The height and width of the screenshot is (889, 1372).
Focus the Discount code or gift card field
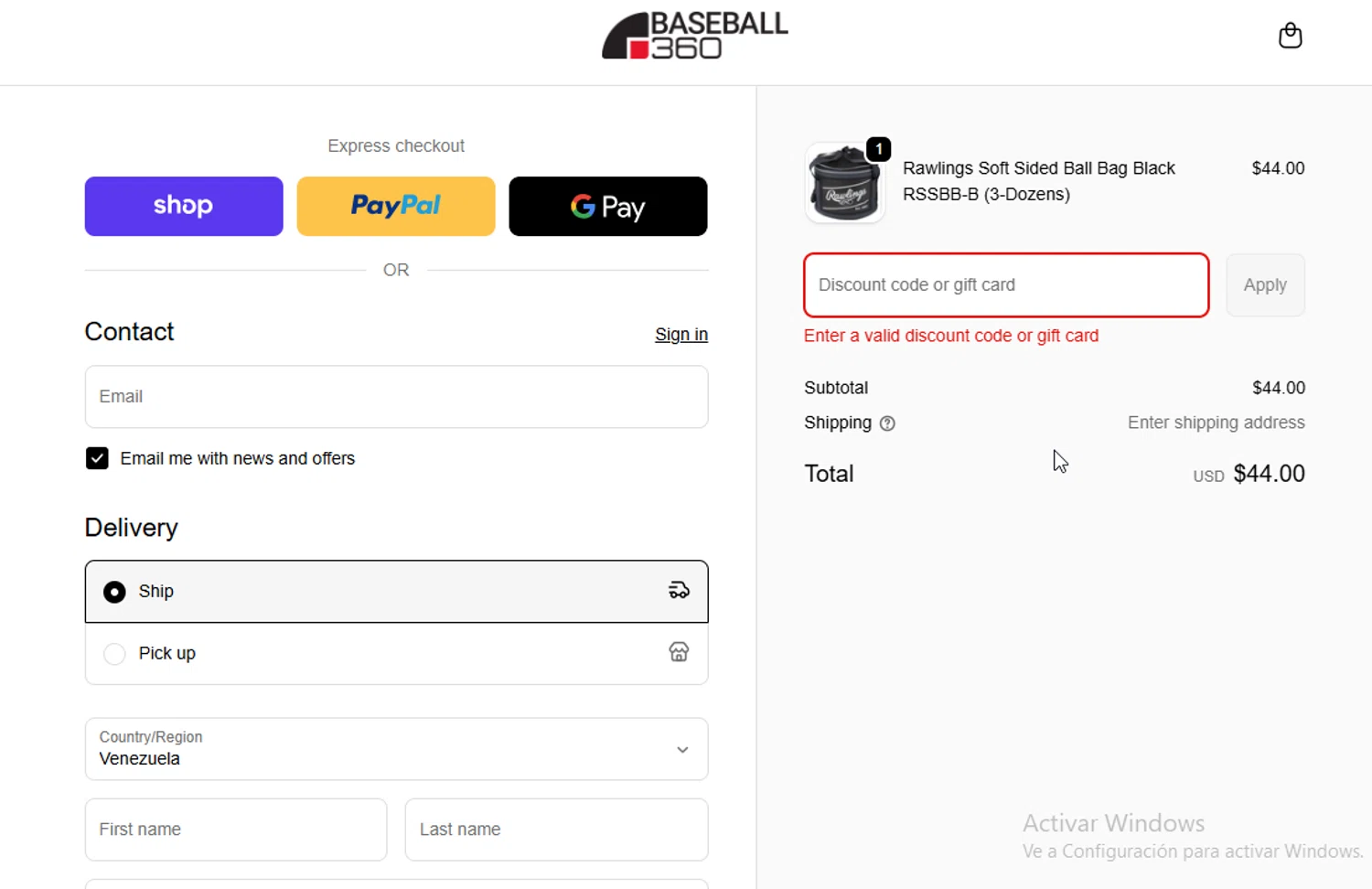1006,285
